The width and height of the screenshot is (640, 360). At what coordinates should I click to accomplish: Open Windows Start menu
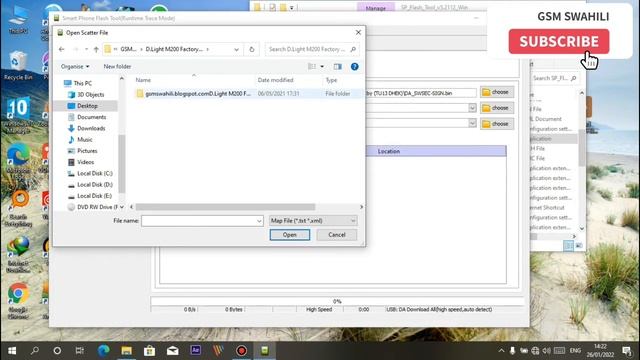[x=12, y=351]
